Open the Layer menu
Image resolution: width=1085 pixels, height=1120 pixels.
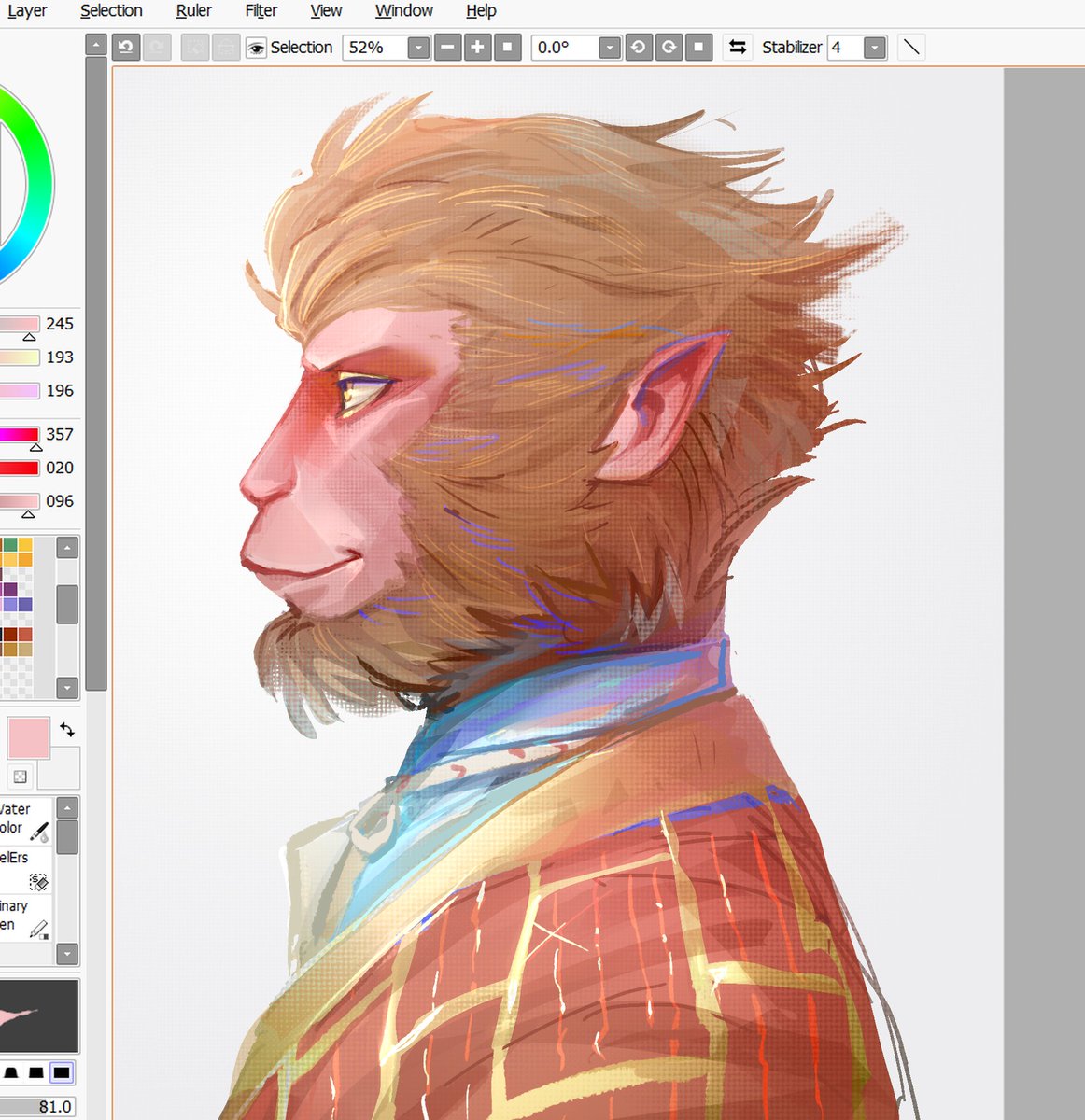pos(27,11)
